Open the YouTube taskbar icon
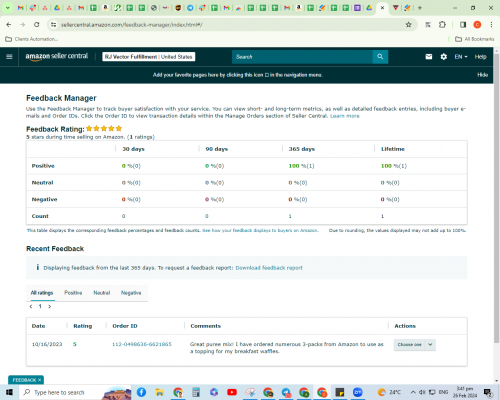The width and height of the screenshot is (500, 400). coord(232,392)
